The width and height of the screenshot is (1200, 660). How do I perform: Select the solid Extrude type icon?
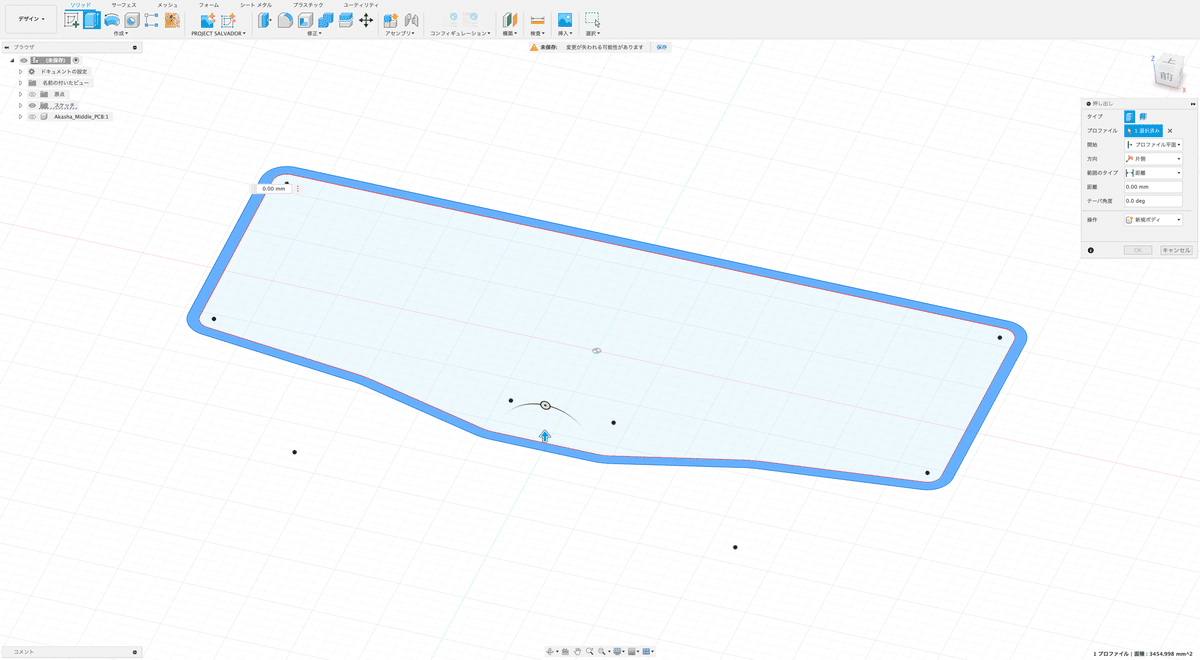click(1130, 117)
